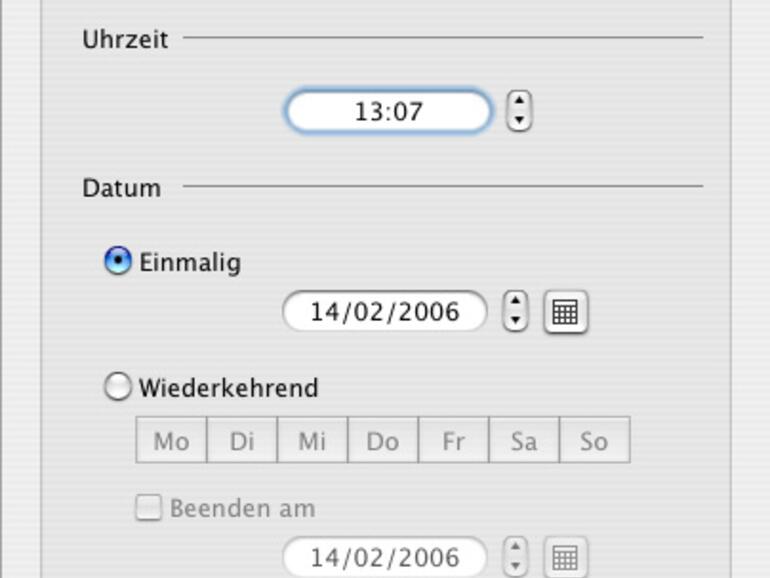Toggle the So weekday button
This screenshot has height=578, width=770.
(594, 440)
